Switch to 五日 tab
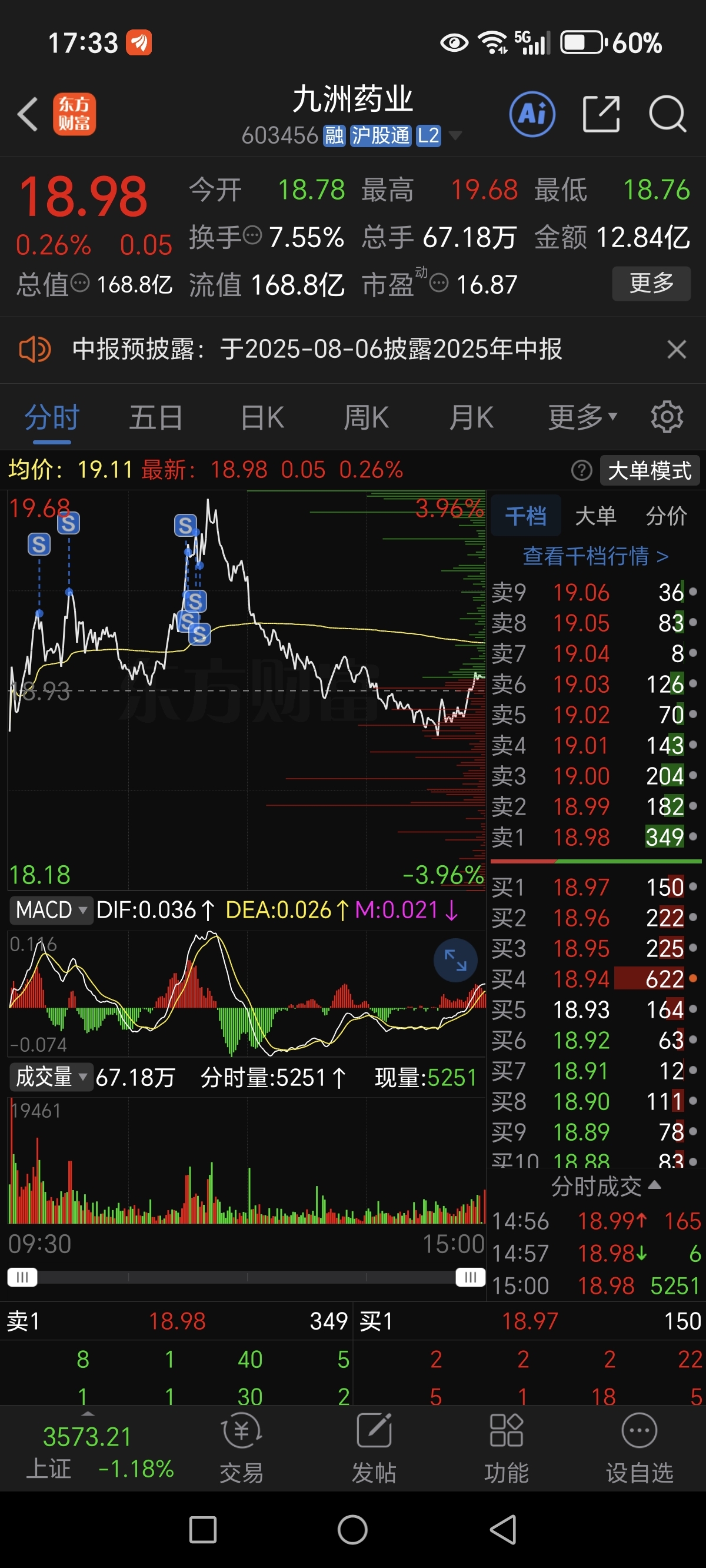This screenshot has height=1568, width=706. (x=156, y=418)
